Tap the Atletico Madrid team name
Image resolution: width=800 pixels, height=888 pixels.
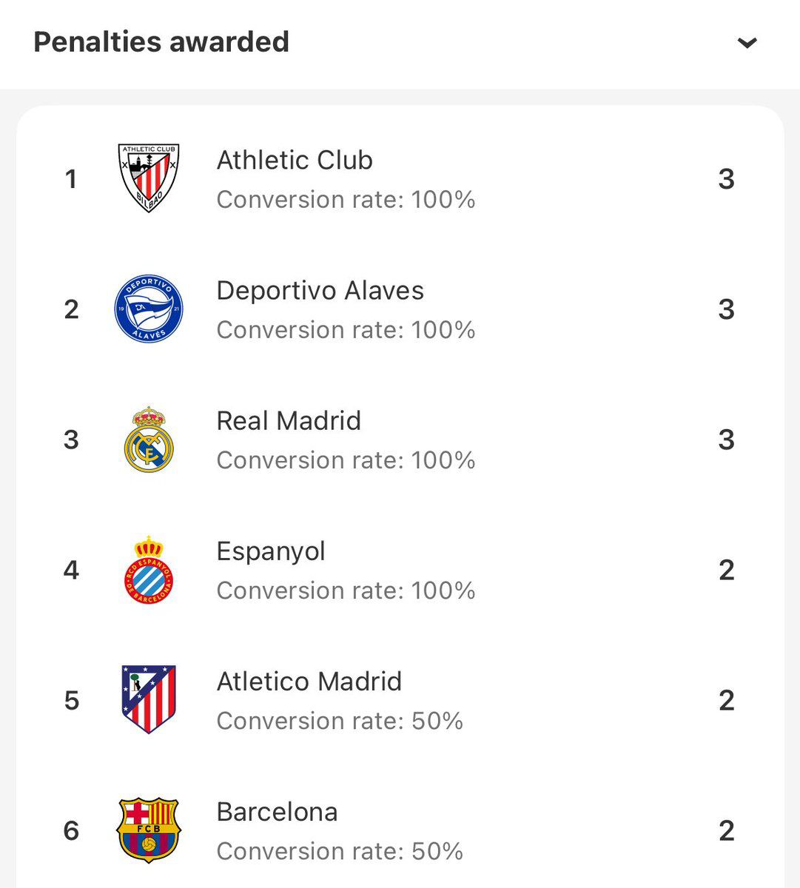click(x=309, y=682)
